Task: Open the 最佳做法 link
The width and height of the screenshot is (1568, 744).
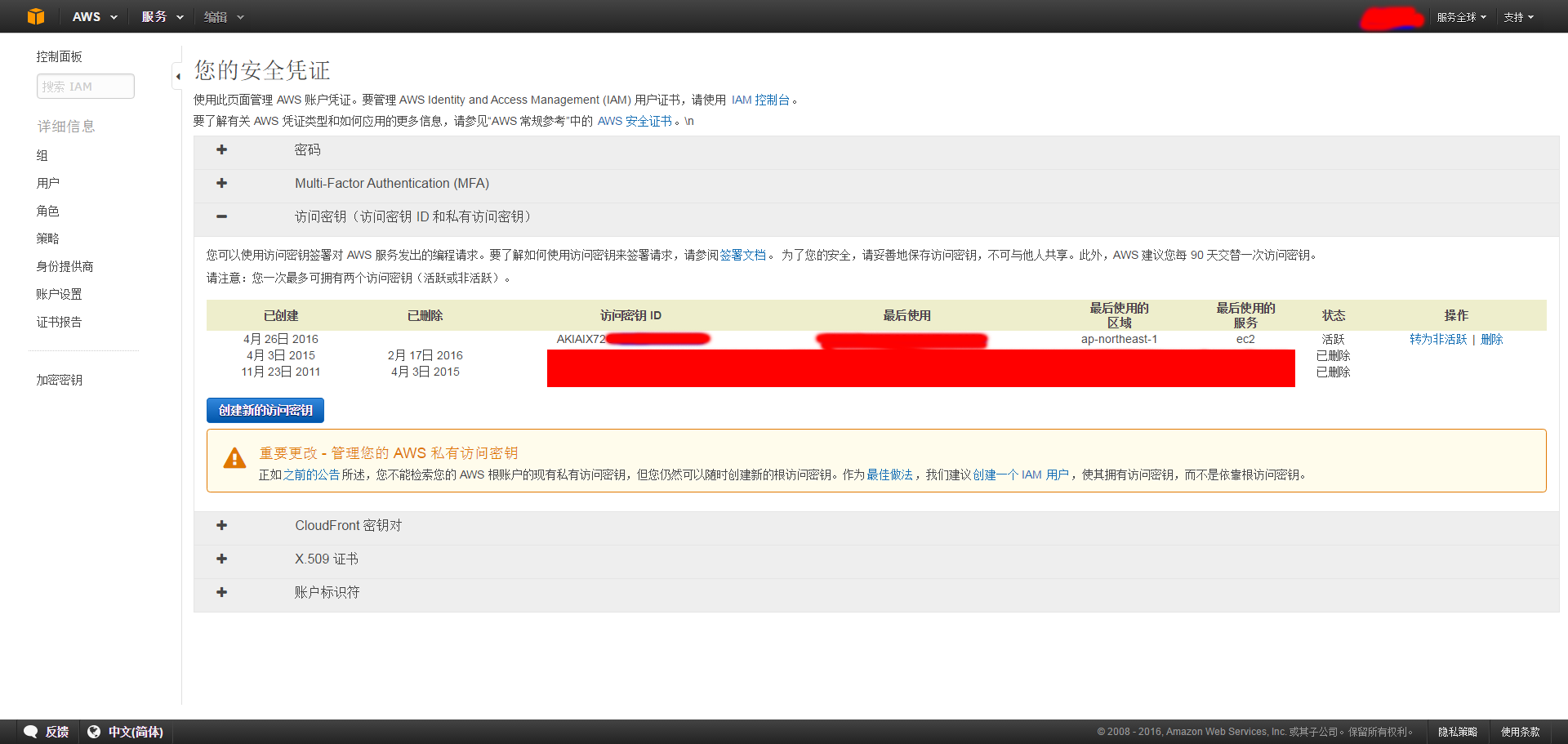Action: [889, 474]
